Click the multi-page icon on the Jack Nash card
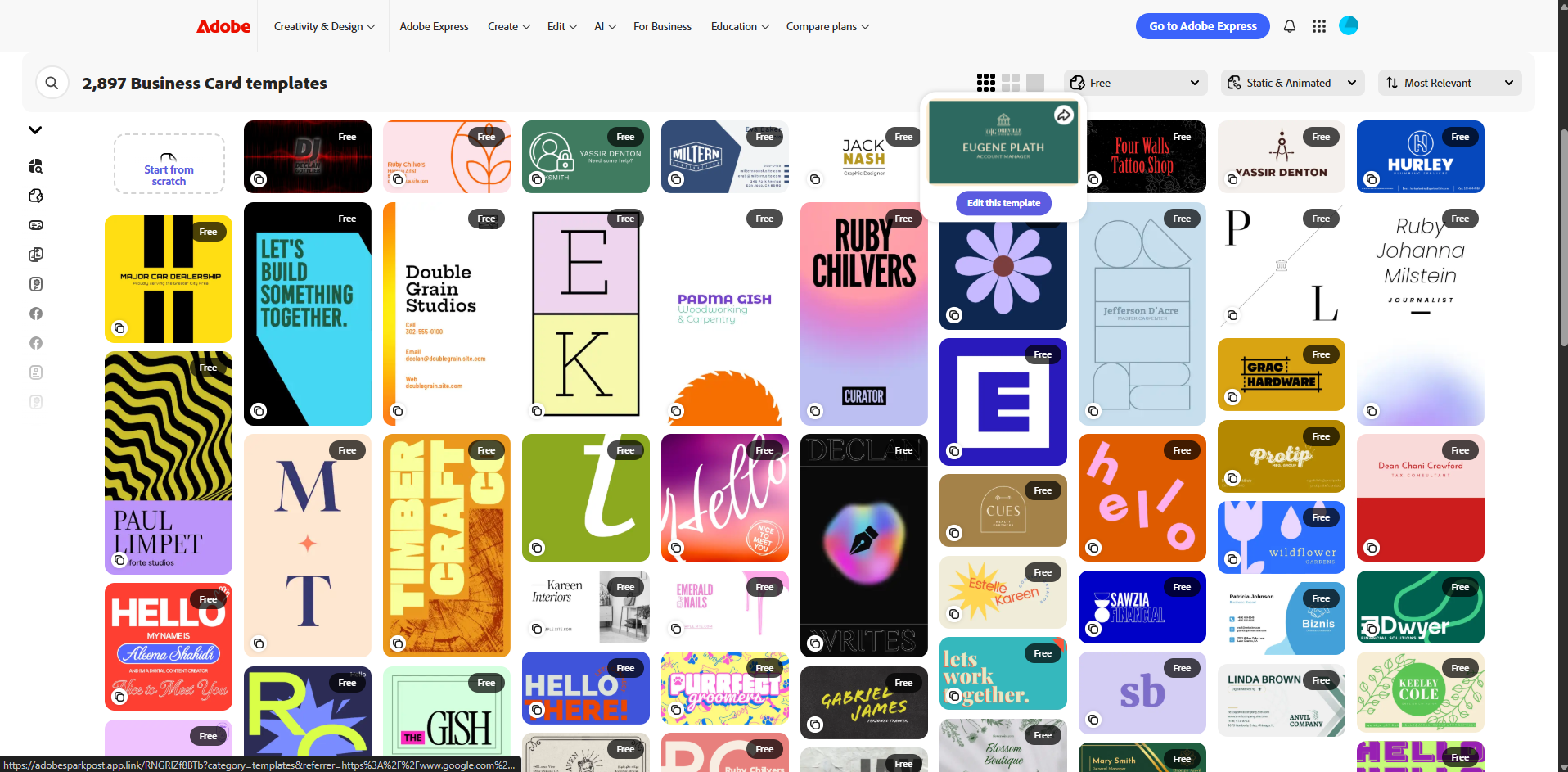This screenshot has width=1568, height=772. point(815,179)
